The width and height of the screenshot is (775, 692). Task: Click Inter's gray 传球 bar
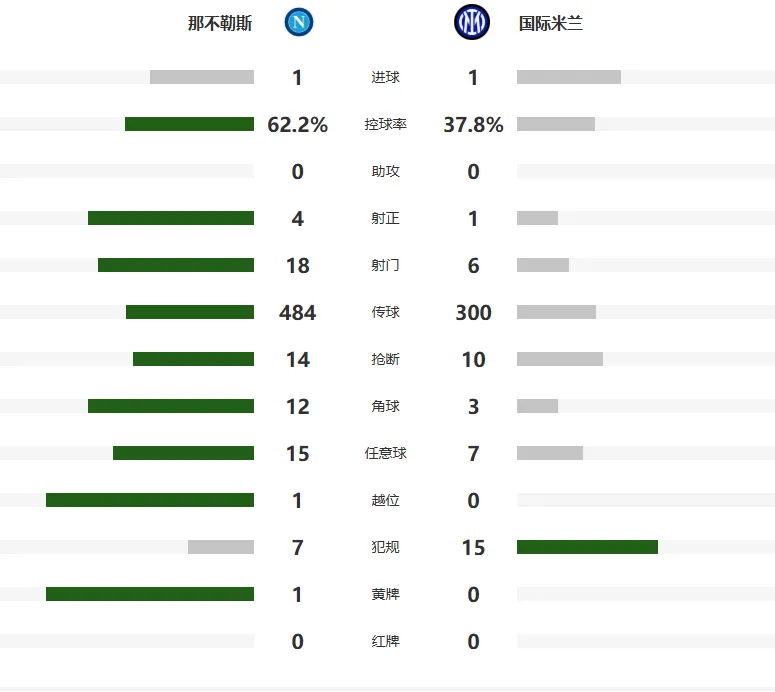point(557,312)
